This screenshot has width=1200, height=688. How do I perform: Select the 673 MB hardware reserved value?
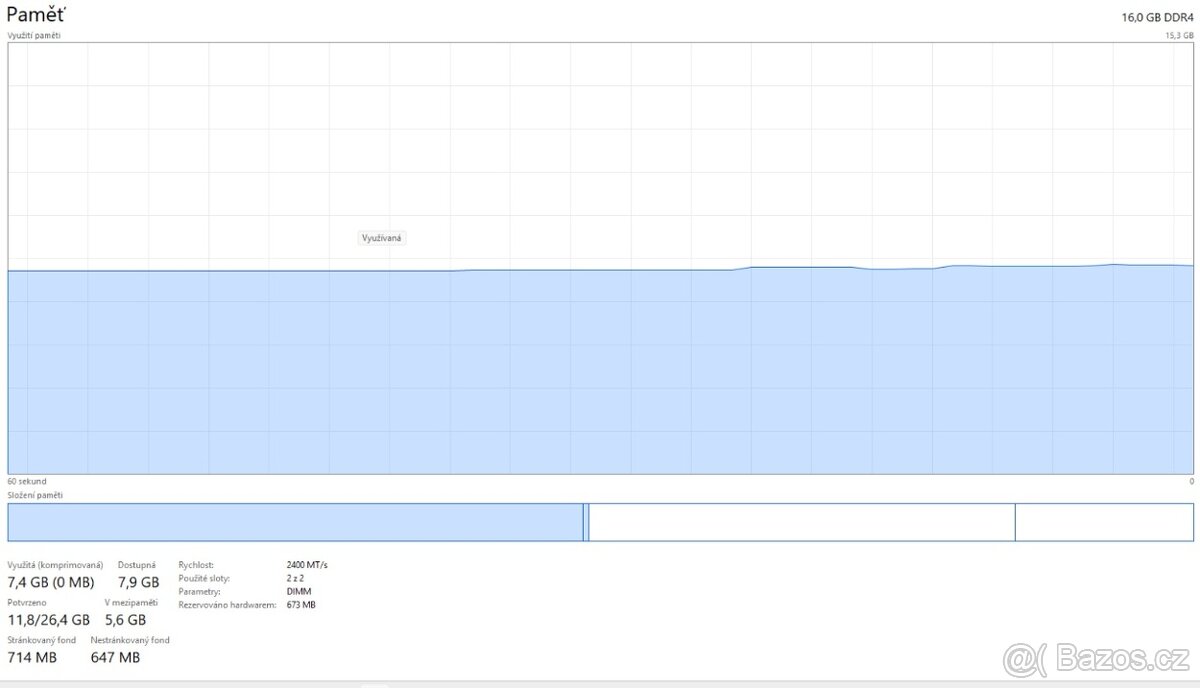pyautogui.click(x=301, y=604)
